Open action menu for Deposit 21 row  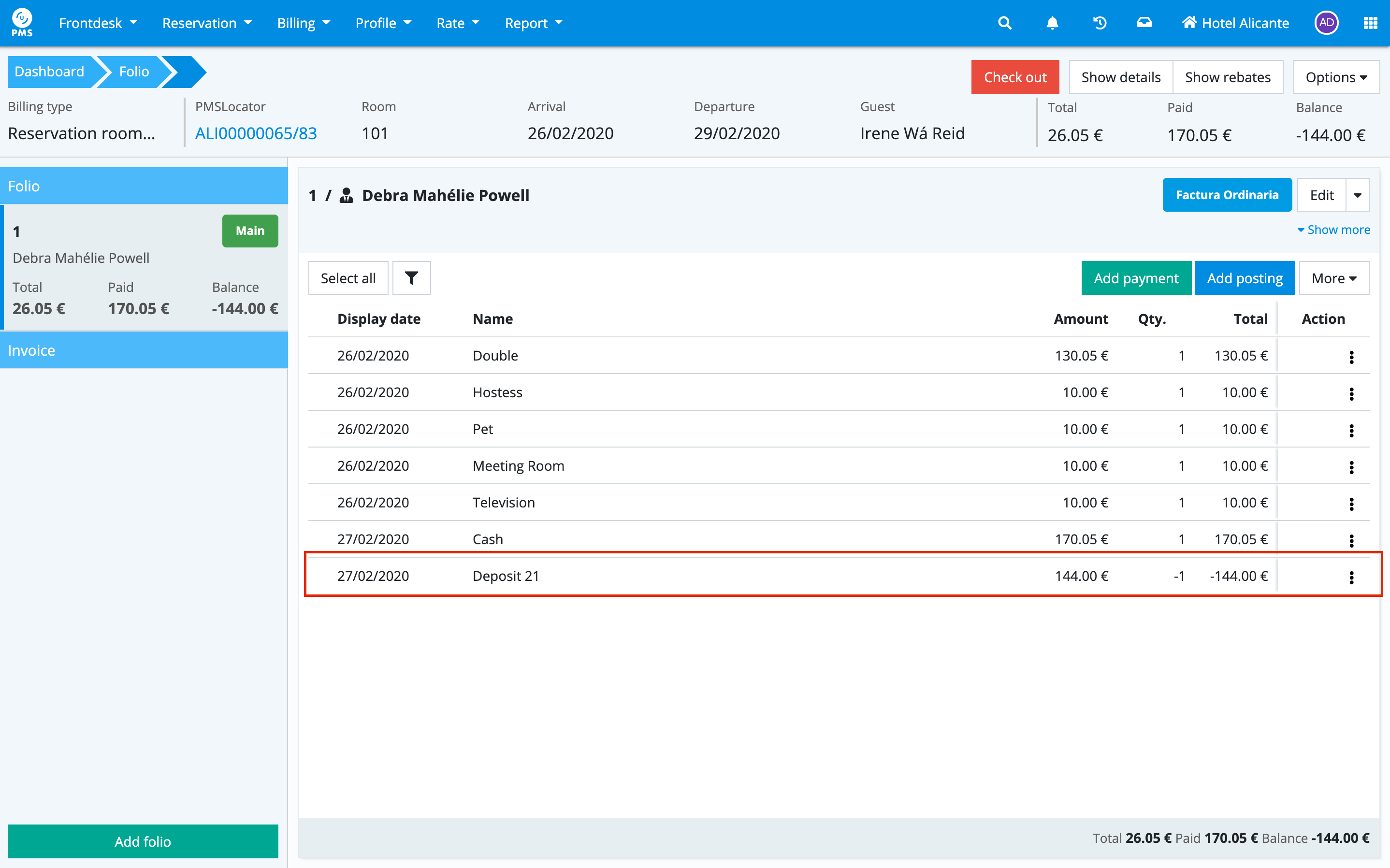[1351, 577]
